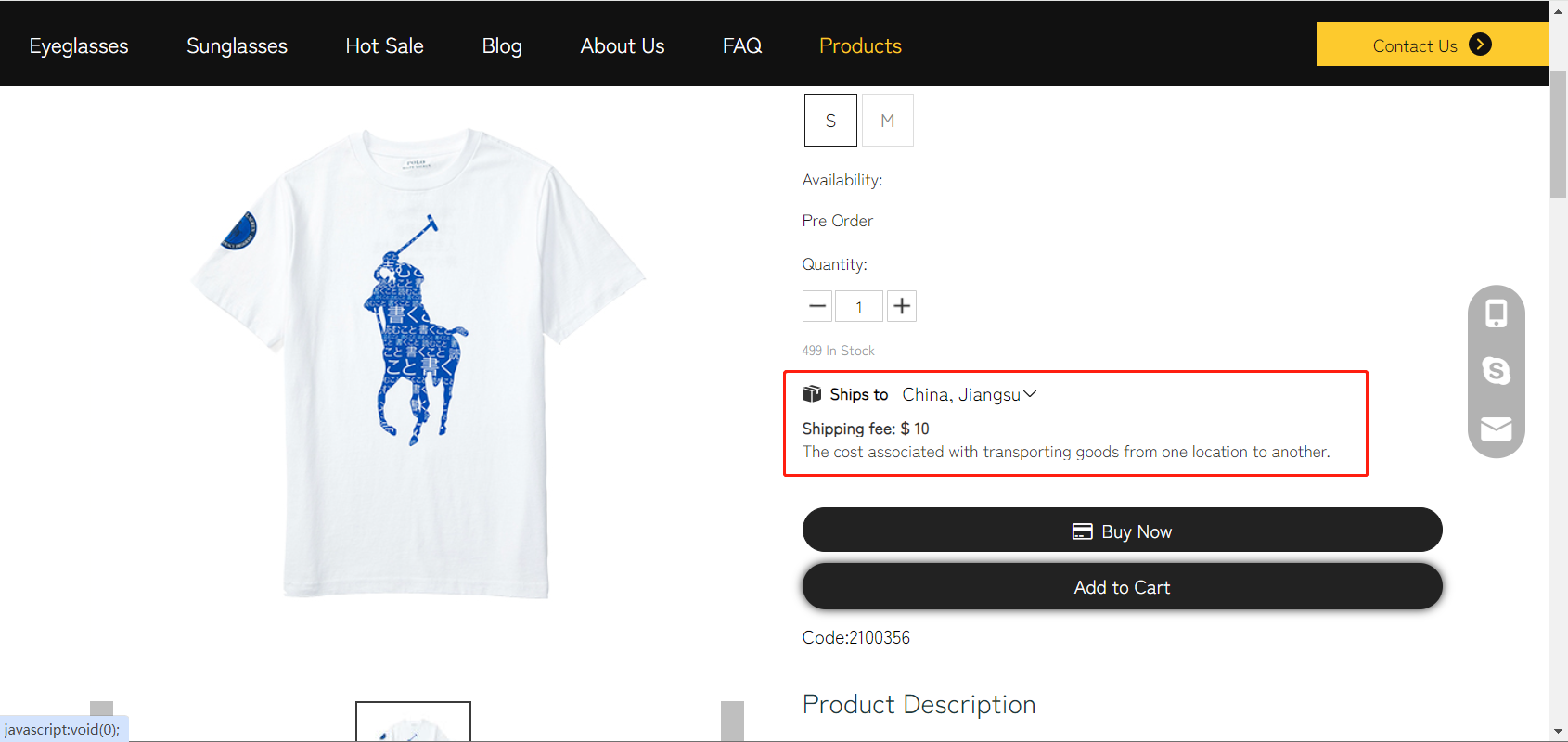Select size S option

(x=830, y=121)
